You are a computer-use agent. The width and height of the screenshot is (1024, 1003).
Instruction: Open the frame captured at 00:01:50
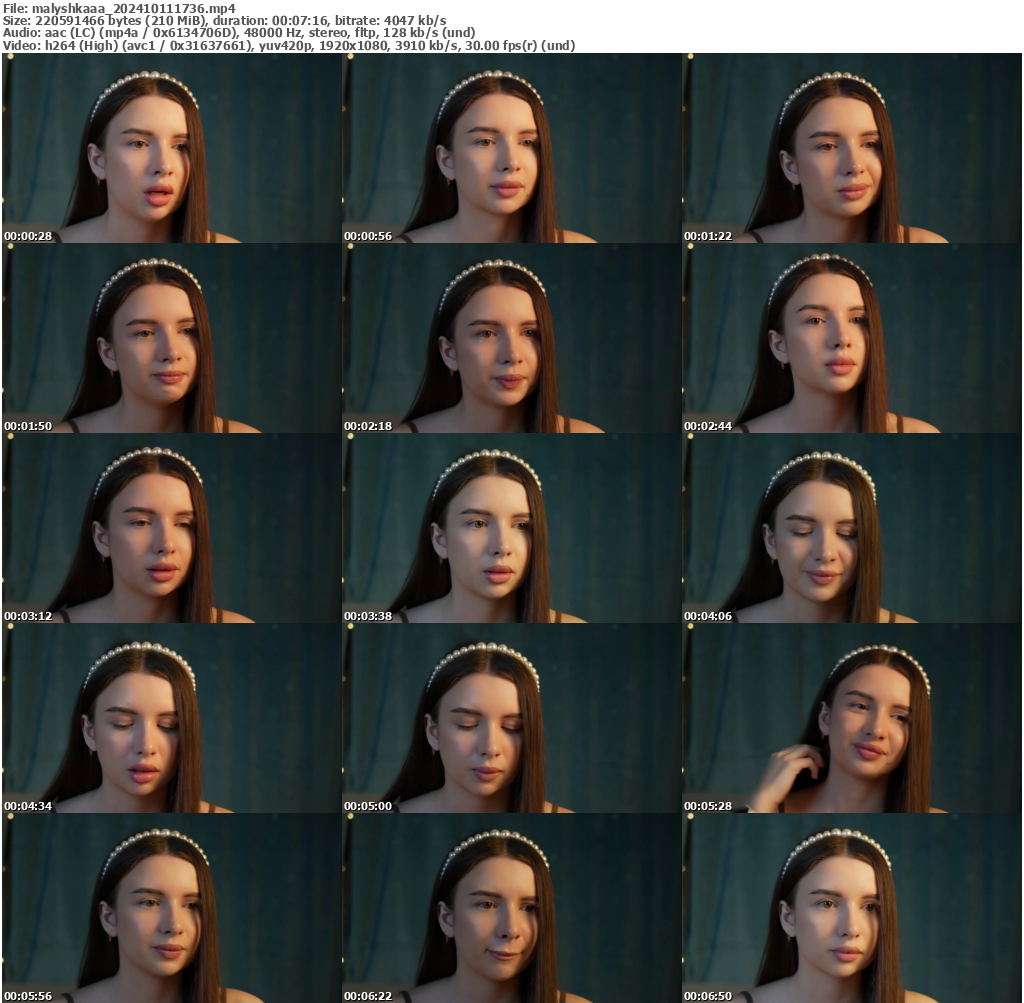(172, 338)
